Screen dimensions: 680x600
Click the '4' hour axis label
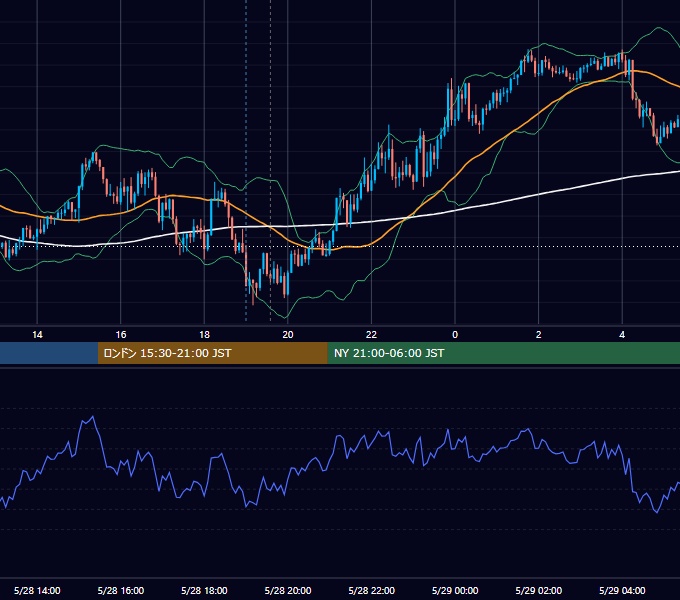(x=622, y=335)
